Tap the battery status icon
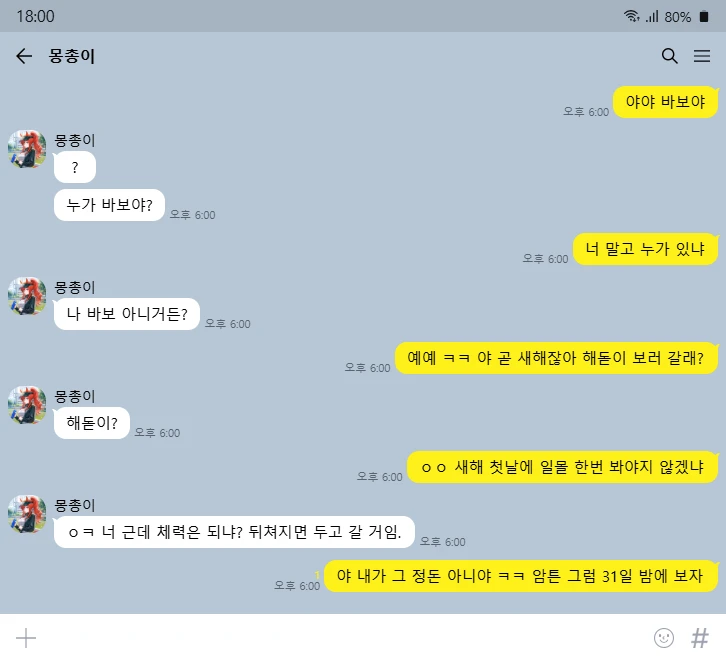This screenshot has height=662, width=726. 704,17
